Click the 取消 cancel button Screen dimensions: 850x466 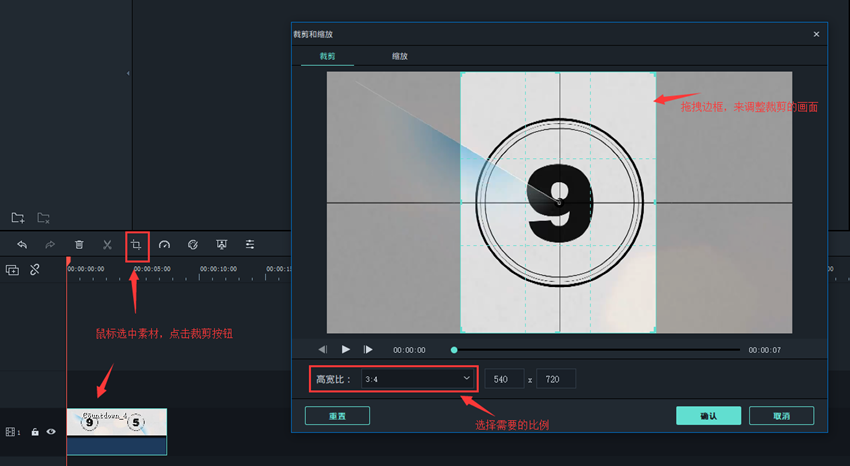click(781, 416)
